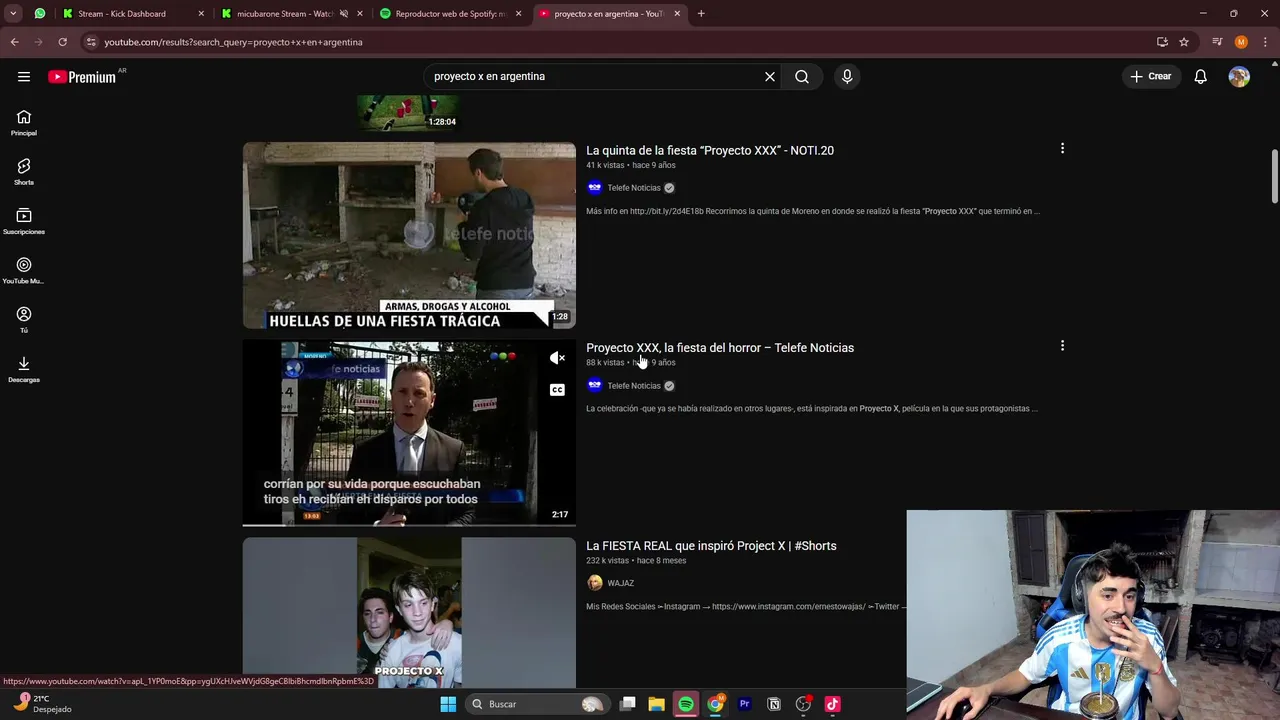The height and width of the screenshot is (720, 1280).
Task: Open Principal (home) in sidebar
Action: [24, 123]
